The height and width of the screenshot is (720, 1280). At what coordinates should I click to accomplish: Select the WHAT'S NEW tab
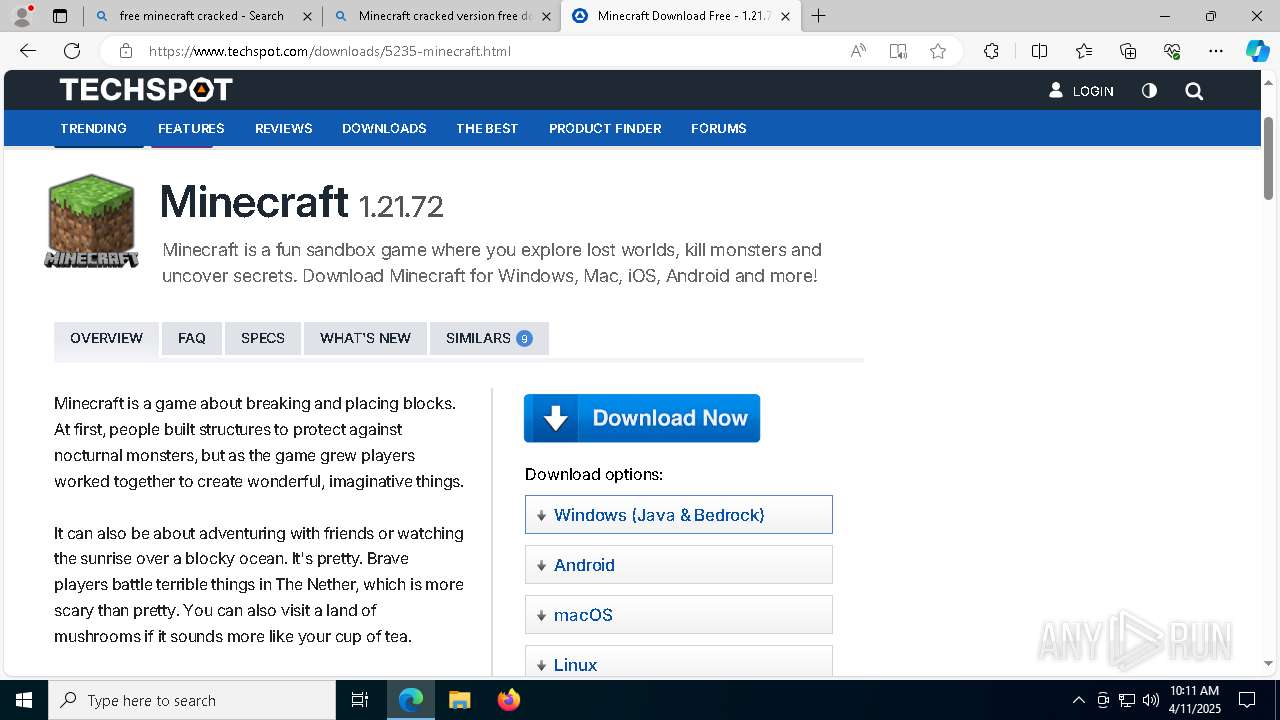point(365,338)
